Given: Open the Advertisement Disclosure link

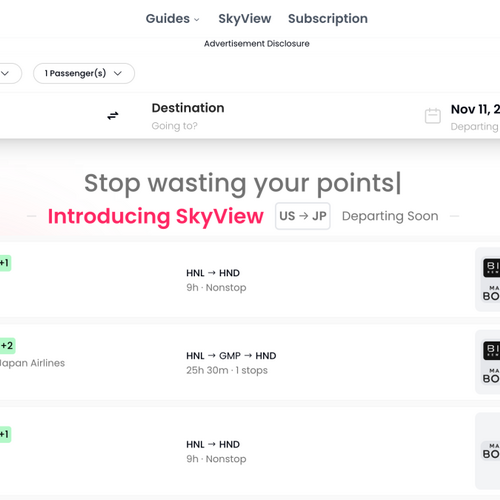Looking at the screenshot, I should pos(257,44).
